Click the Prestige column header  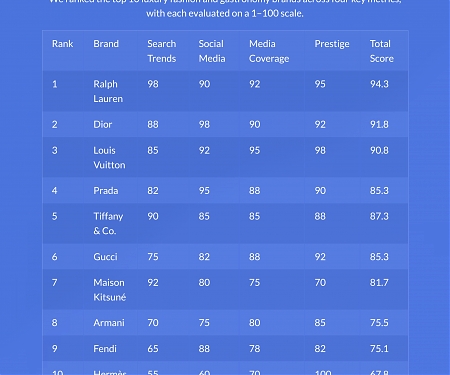(x=332, y=44)
